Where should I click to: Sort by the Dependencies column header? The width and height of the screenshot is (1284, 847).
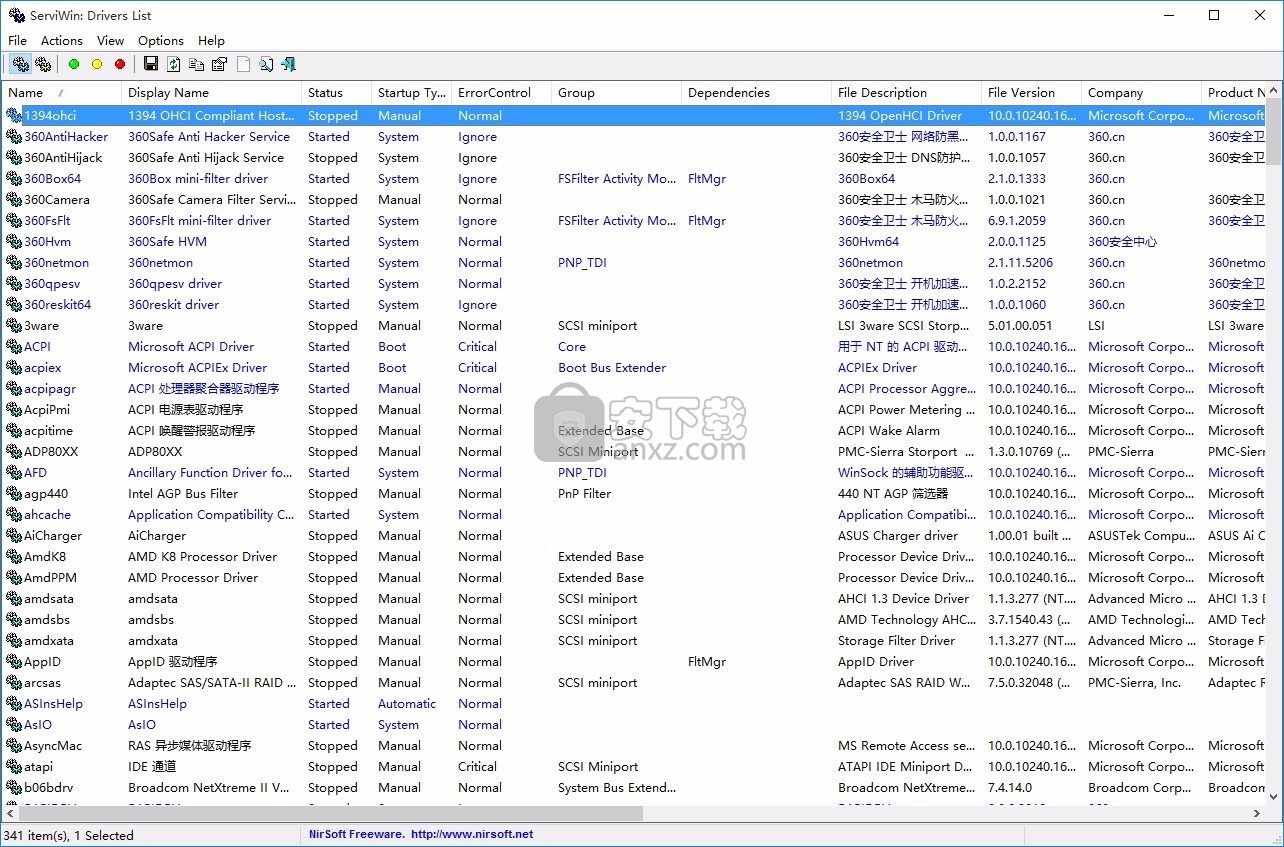757,93
